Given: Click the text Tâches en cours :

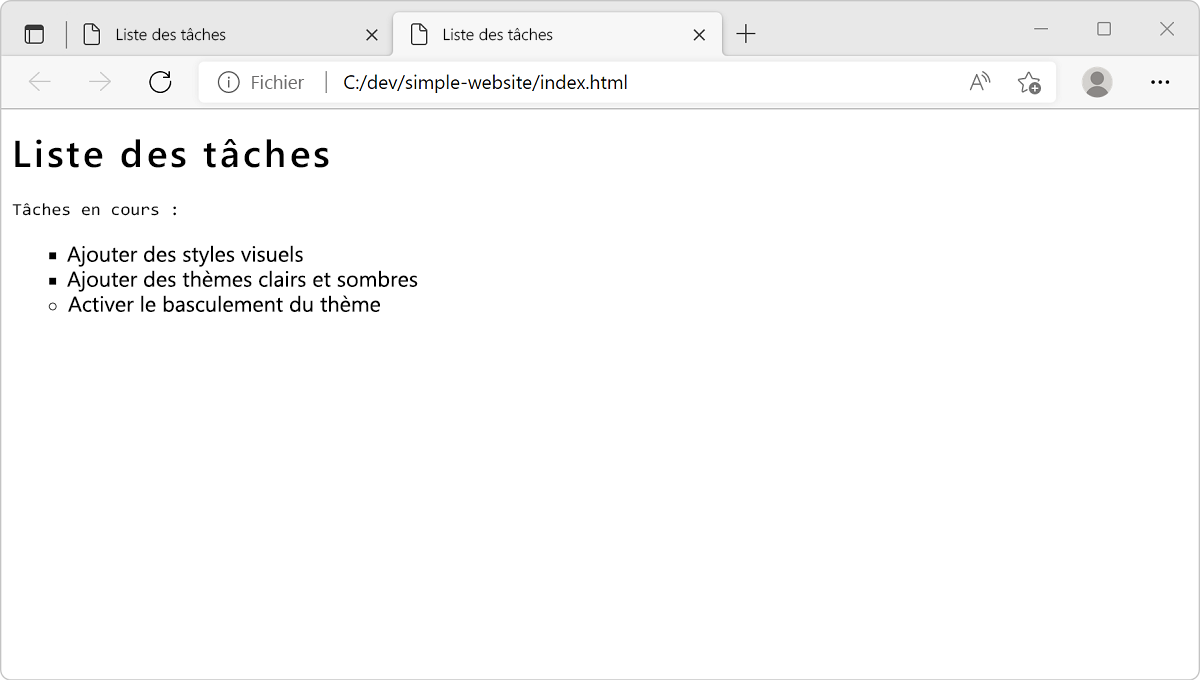Looking at the screenshot, I should tap(96, 209).
